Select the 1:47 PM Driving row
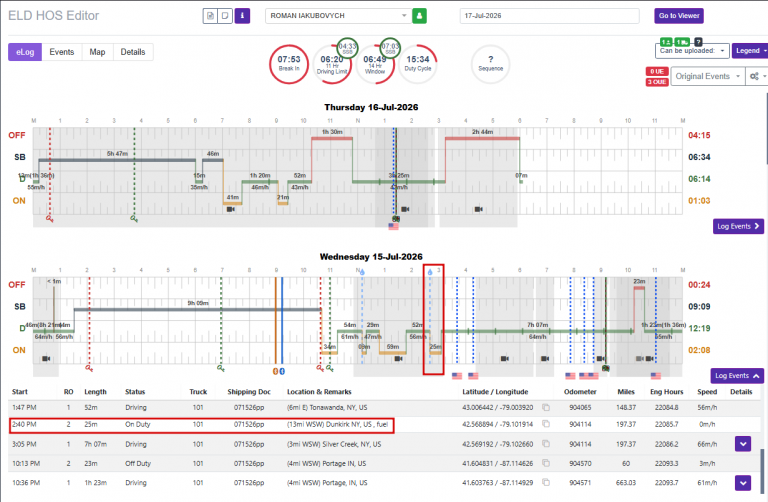Screen dimensions: 768x502 coord(384,407)
